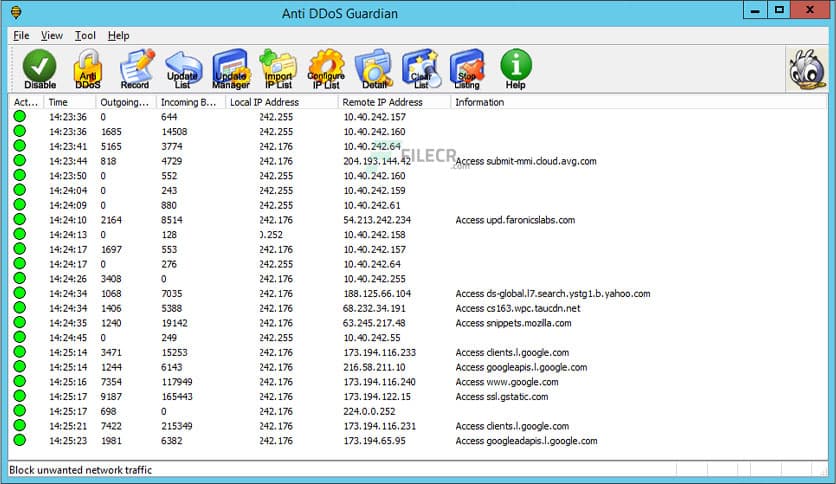Select outgoing value 9187
The width and height of the screenshot is (836, 484).
111,397
